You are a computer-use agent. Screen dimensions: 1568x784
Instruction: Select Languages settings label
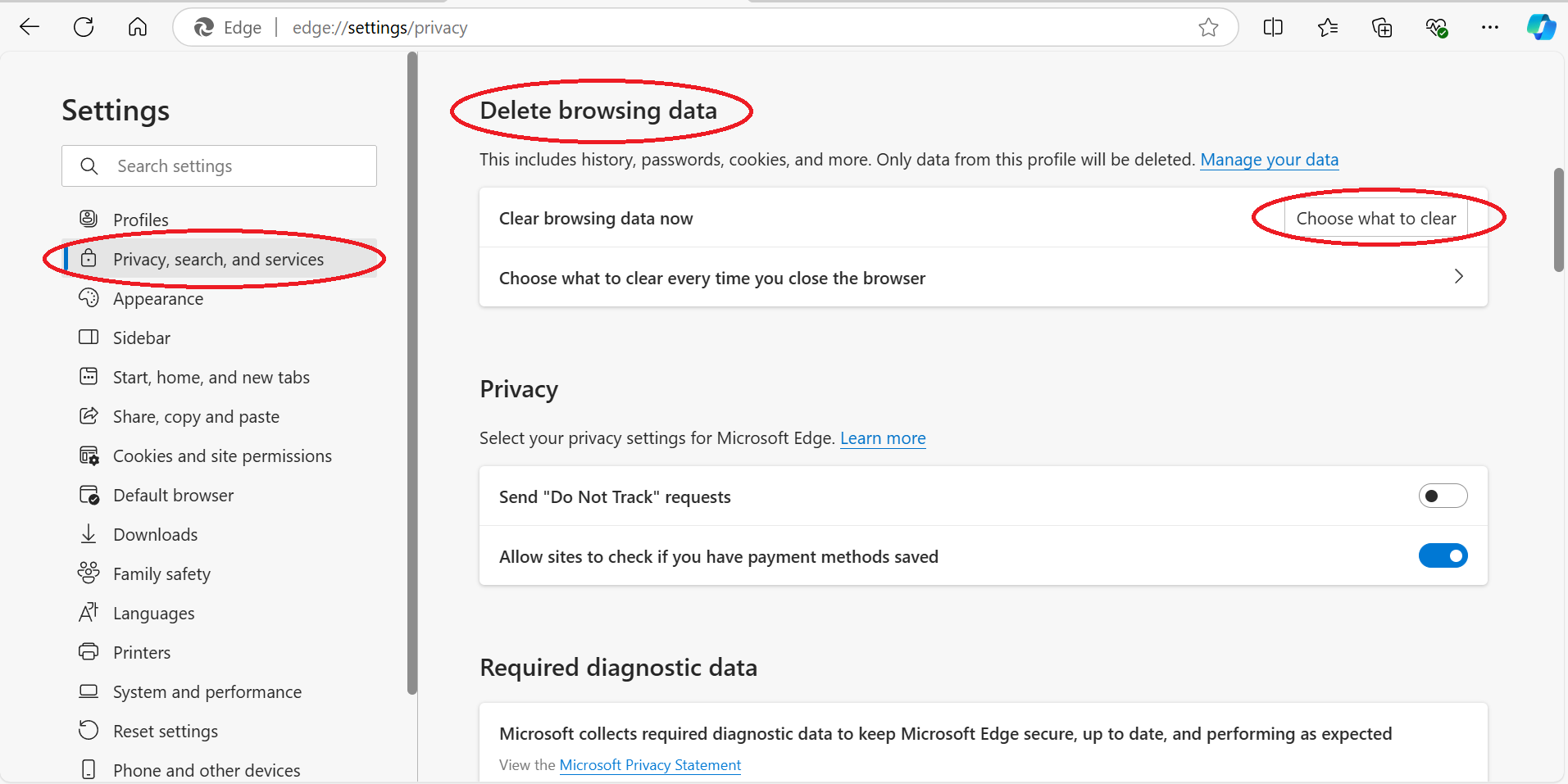tap(154, 613)
